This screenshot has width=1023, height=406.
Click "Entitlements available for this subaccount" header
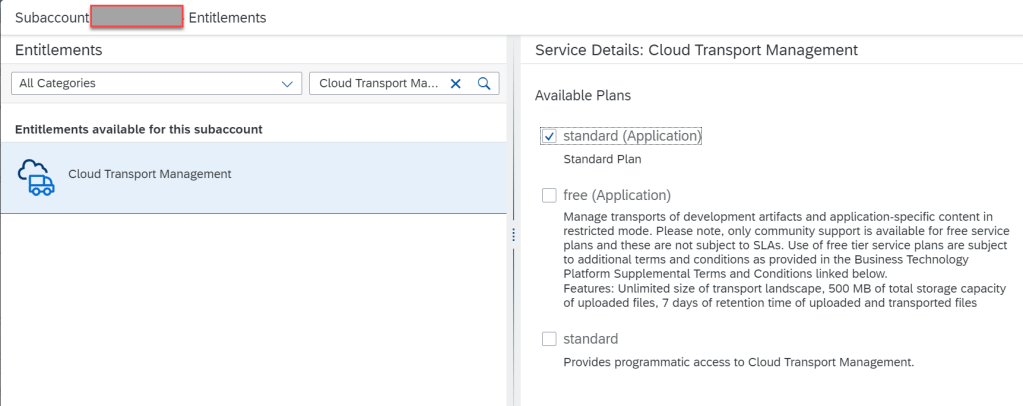139,130
